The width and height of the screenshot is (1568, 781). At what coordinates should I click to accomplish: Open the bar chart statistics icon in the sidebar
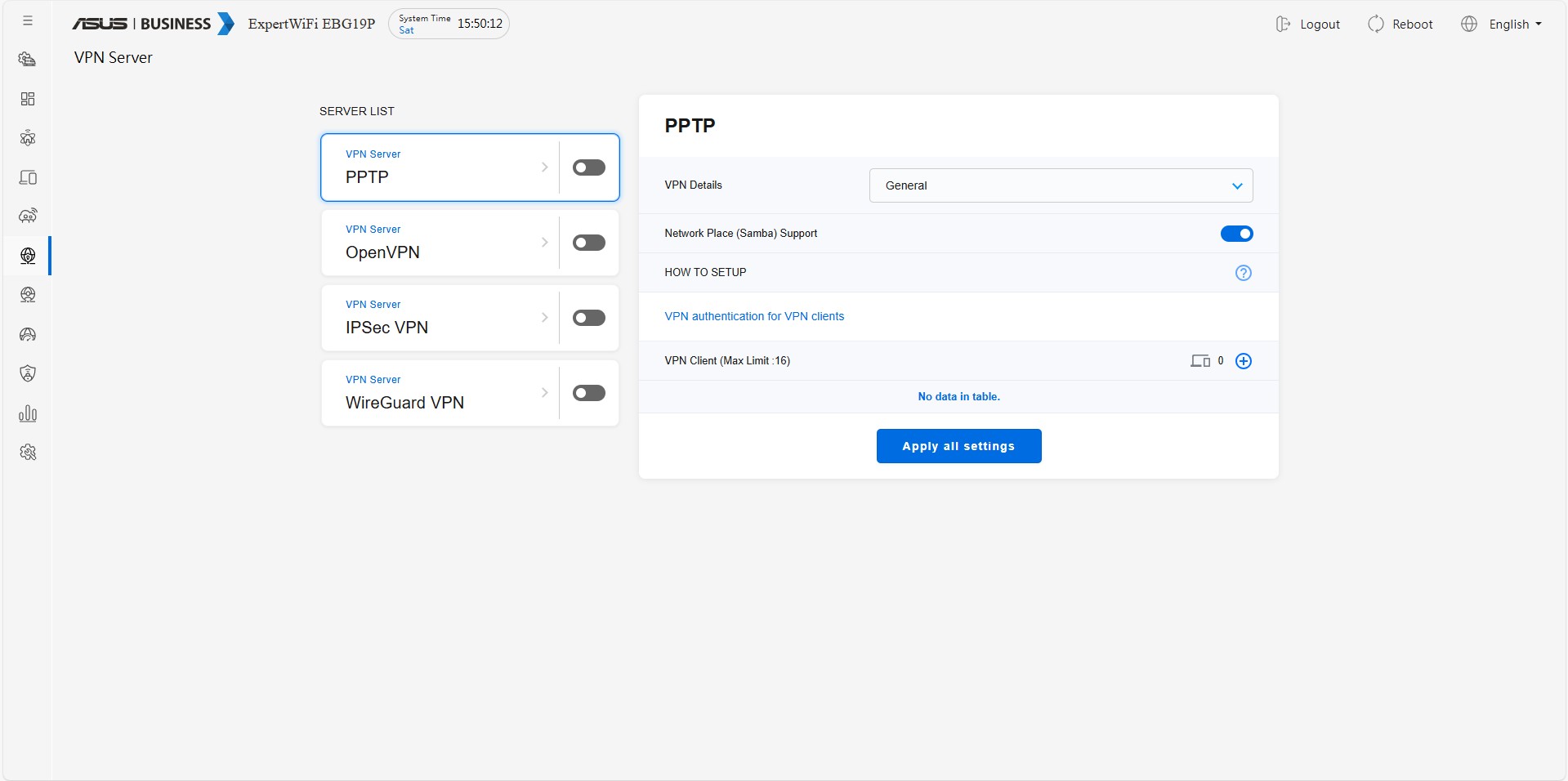[x=28, y=413]
